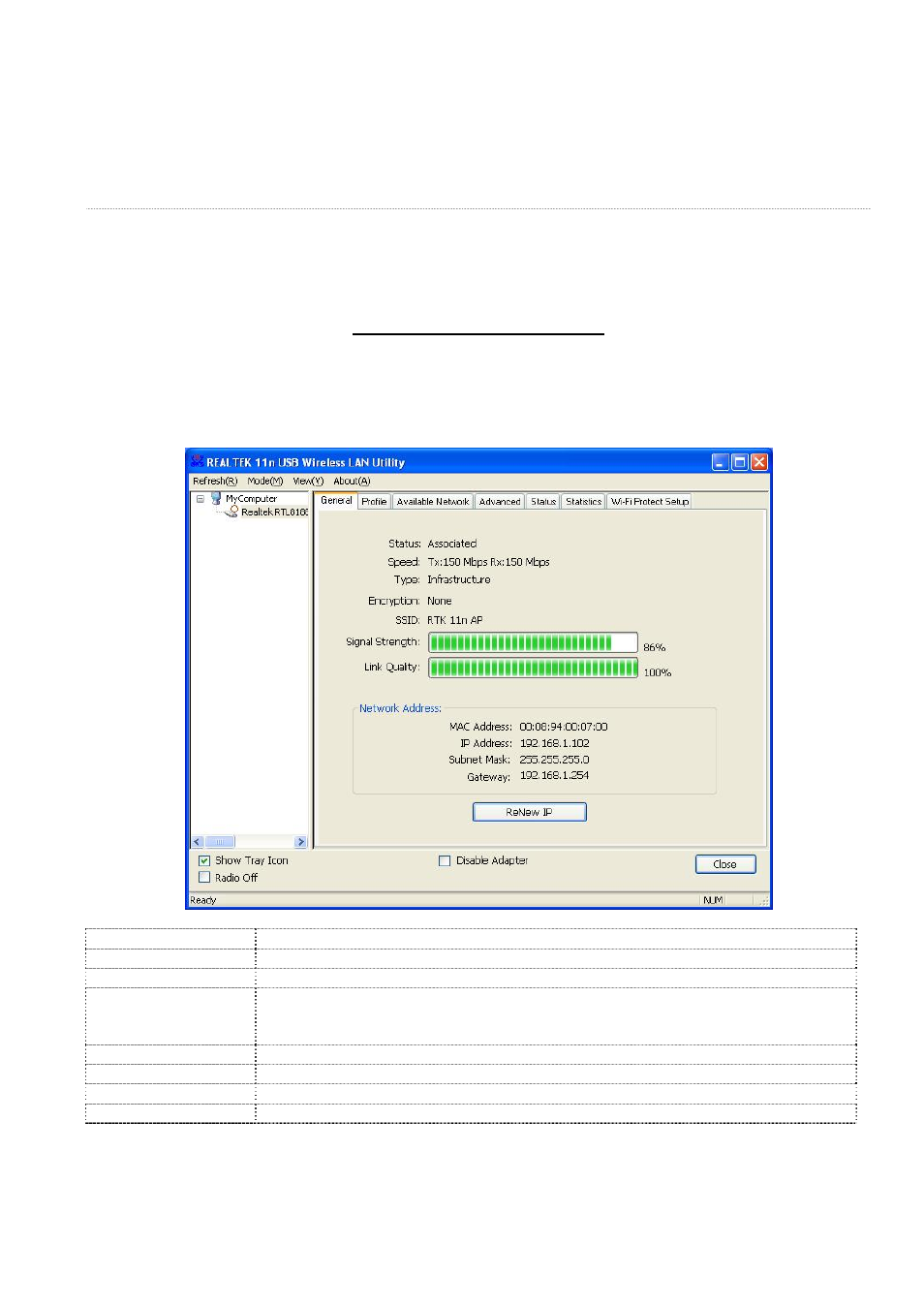Click the Close button

tap(724, 864)
